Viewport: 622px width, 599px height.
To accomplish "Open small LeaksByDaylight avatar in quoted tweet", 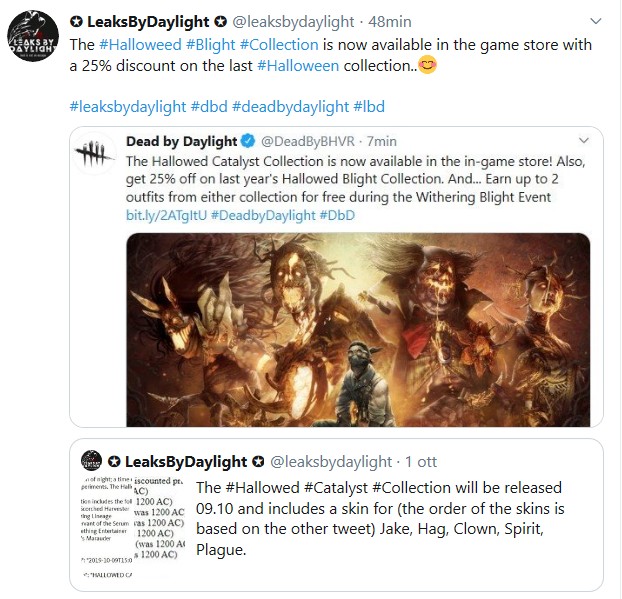I will tap(91, 461).
